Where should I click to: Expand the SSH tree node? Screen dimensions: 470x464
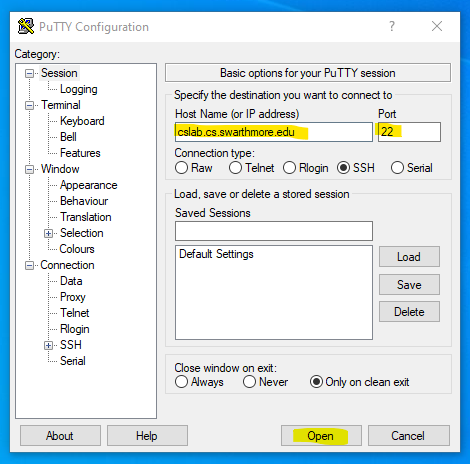click(48, 345)
